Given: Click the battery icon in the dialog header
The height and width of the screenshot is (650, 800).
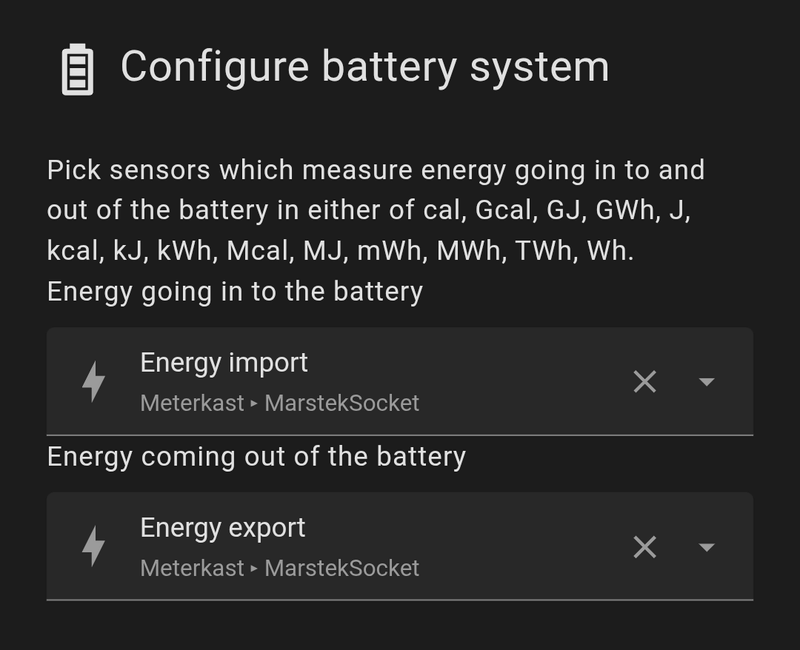Looking at the screenshot, I should click(78, 69).
